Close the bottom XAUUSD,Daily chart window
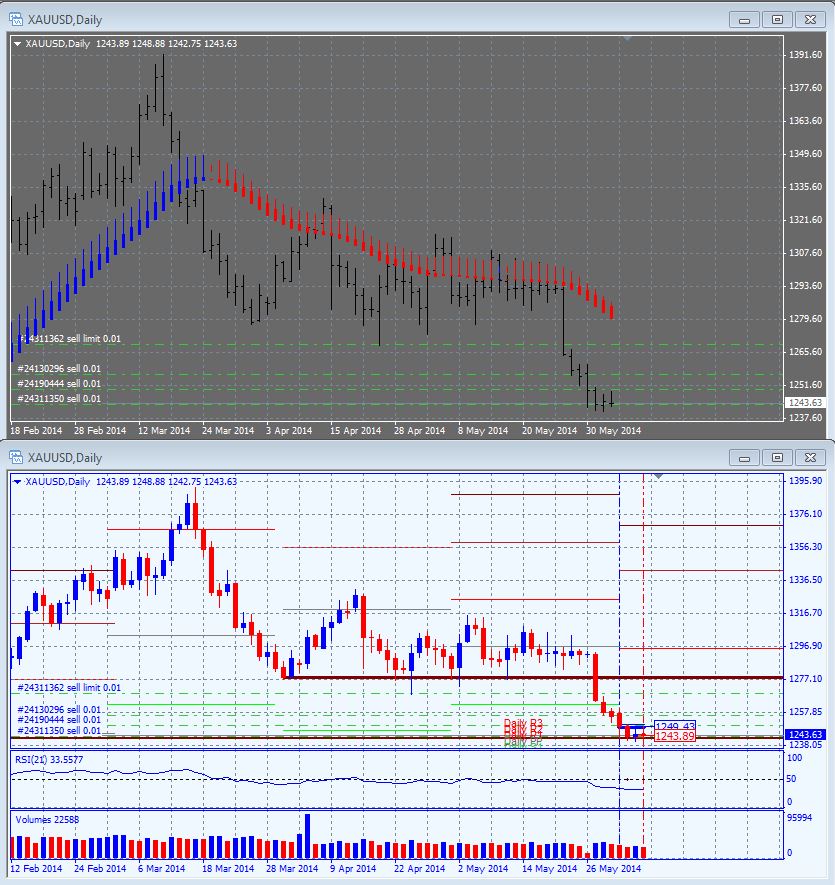 tap(810, 457)
